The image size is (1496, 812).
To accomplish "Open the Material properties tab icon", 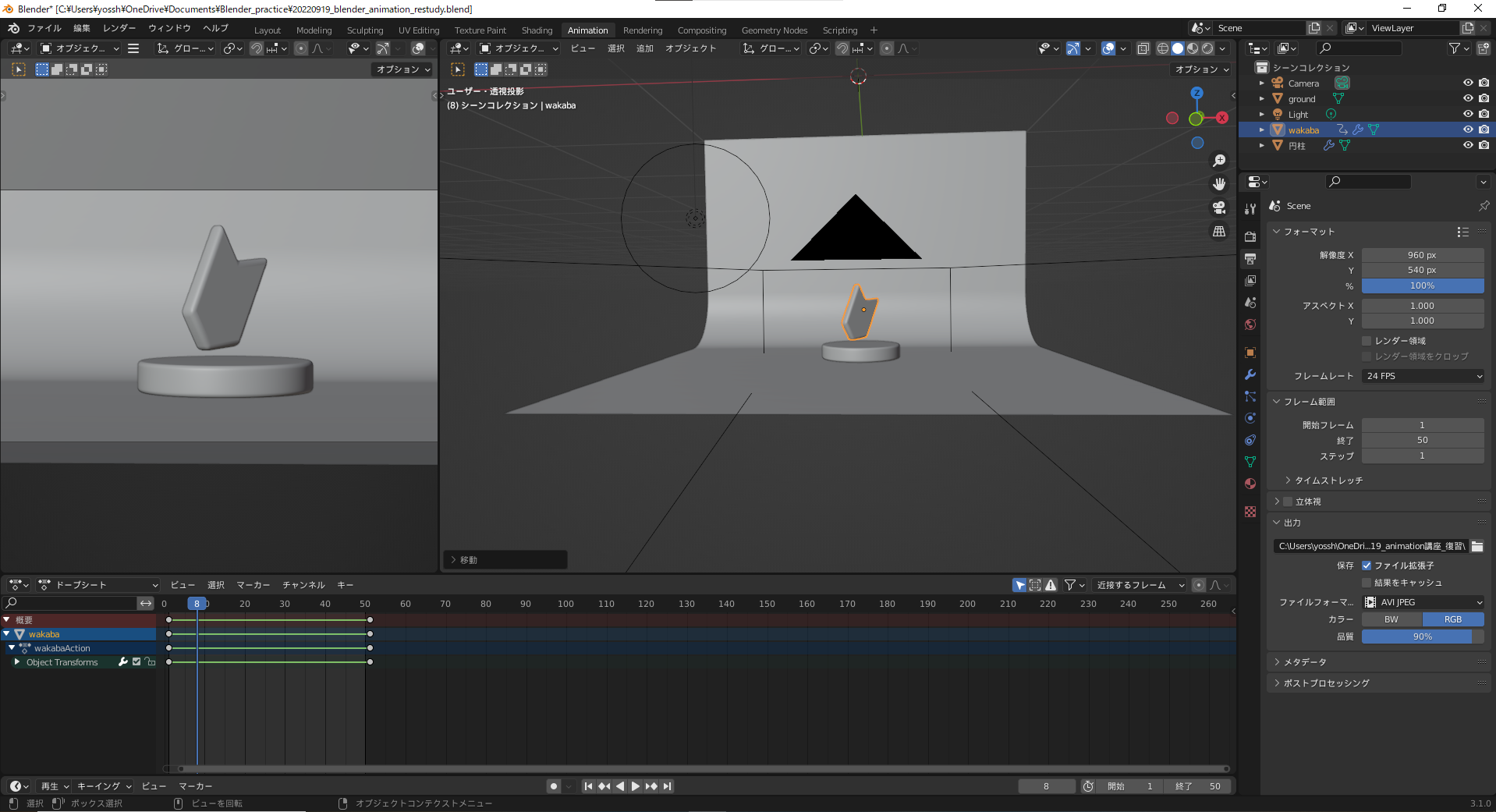I will point(1250,484).
